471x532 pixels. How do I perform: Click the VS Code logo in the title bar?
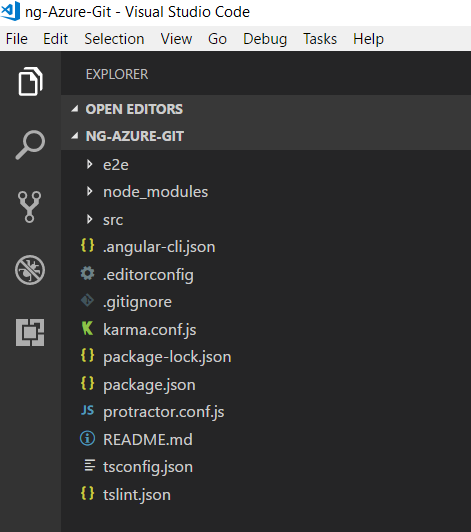pos(11,11)
